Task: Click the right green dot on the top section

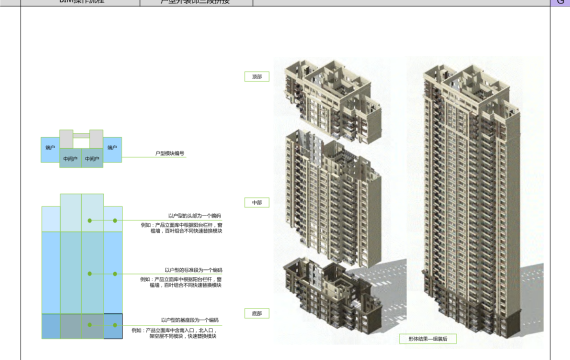Action: coord(115,220)
